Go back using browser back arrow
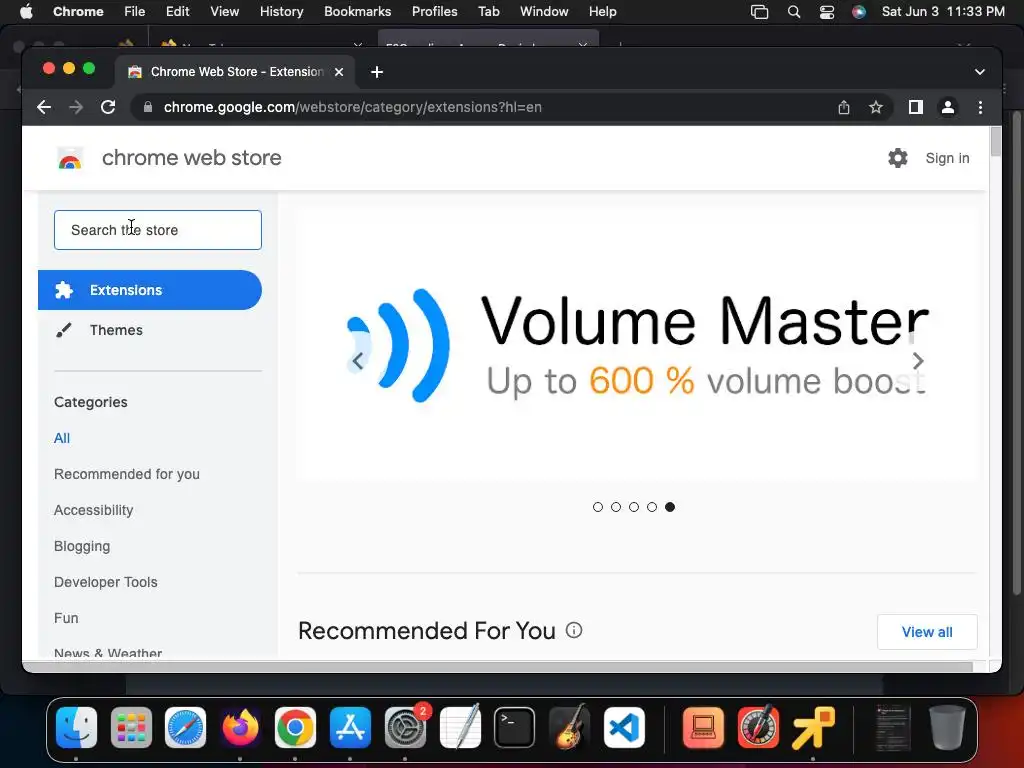The image size is (1024, 768). pos(44,107)
